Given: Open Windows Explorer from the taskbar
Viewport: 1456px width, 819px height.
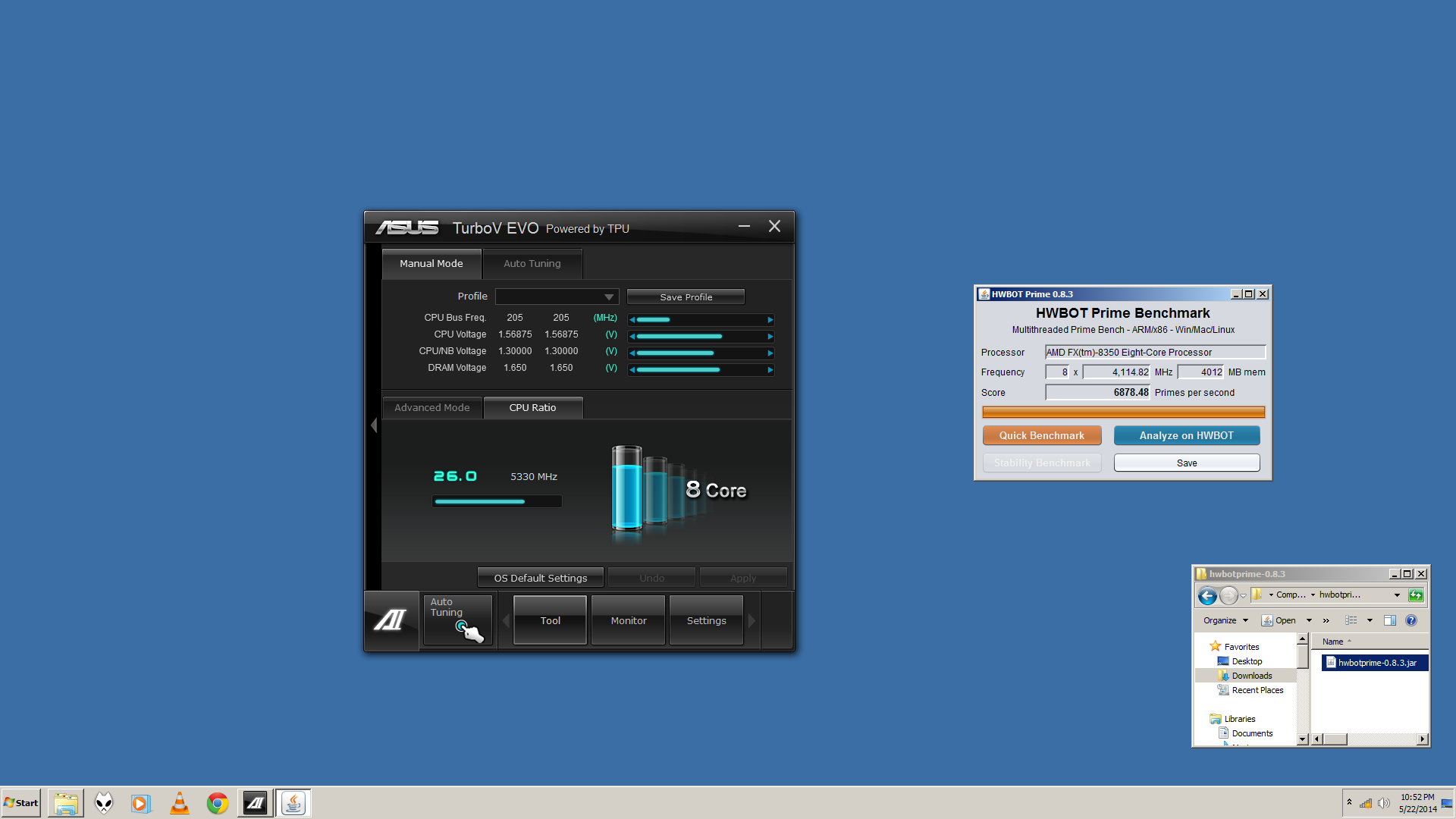Looking at the screenshot, I should [66, 803].
